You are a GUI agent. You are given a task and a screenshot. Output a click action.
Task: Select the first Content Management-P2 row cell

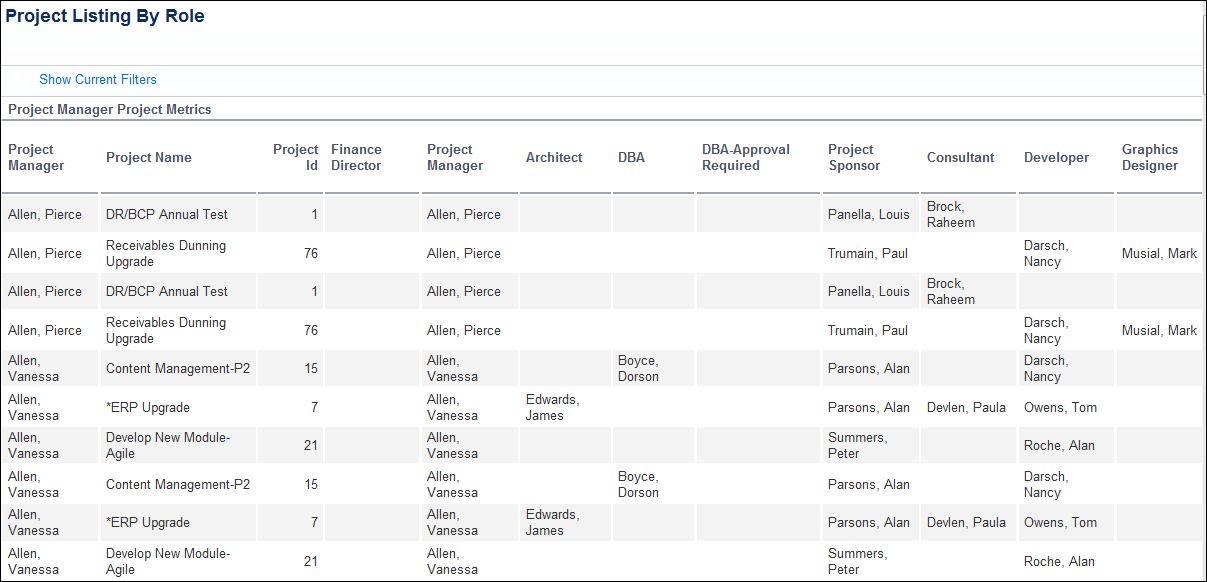coord(178,369)
